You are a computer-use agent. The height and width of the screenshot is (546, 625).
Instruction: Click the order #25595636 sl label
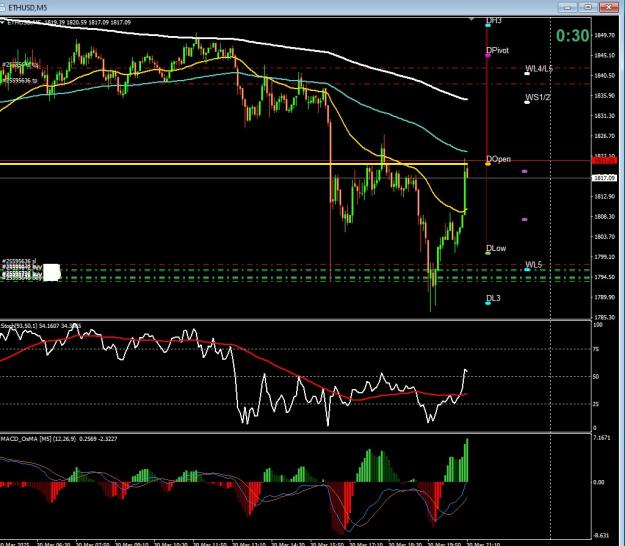(x=19, y=261)
